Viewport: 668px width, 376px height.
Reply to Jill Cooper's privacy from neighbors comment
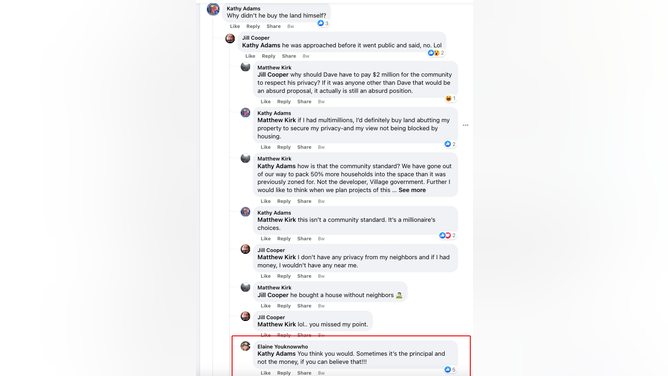coord(284,276)
